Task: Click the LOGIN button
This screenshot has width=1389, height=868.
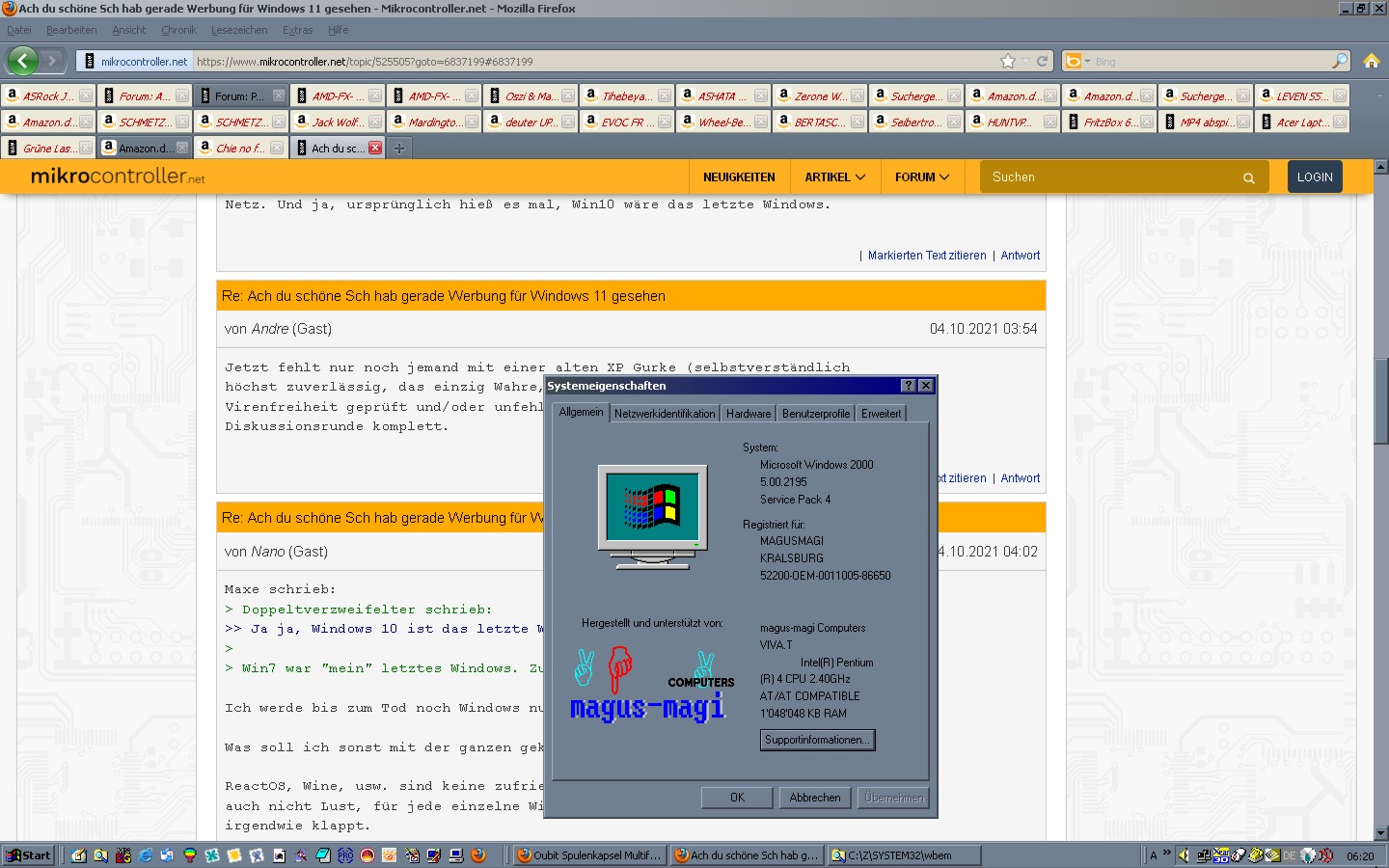Action: pyautogui.click(x=1315, y=176)
